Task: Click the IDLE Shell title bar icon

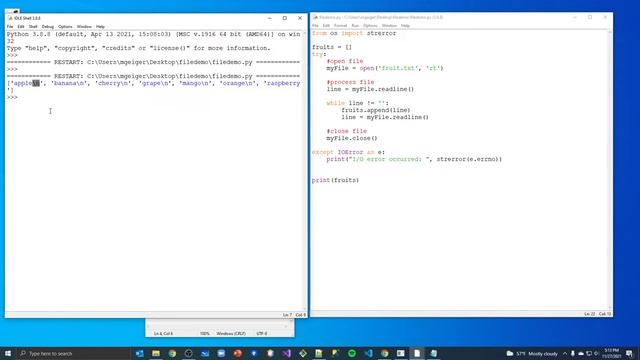Action: [x=10, y=18]
